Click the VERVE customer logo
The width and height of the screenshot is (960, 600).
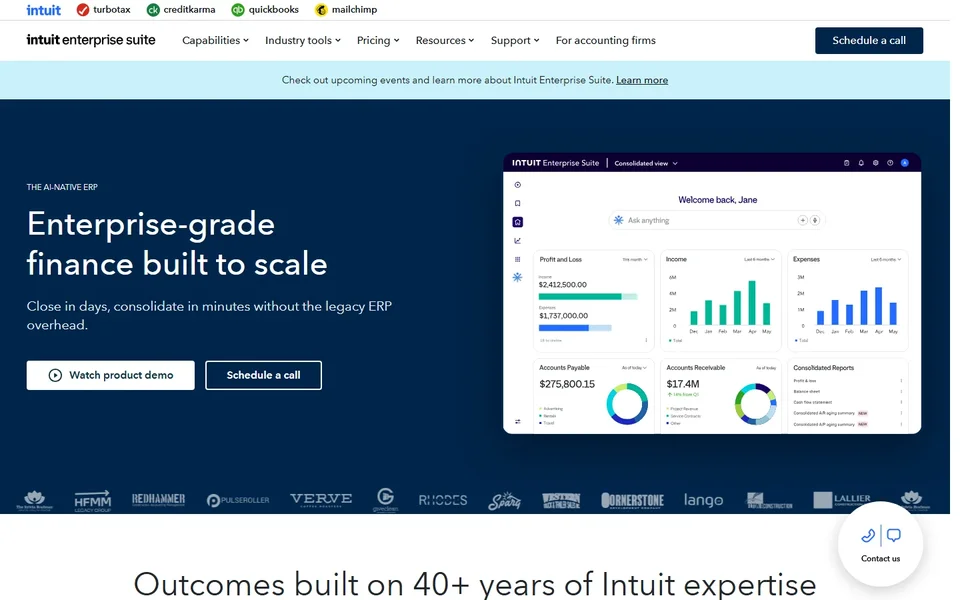point(321,500)
